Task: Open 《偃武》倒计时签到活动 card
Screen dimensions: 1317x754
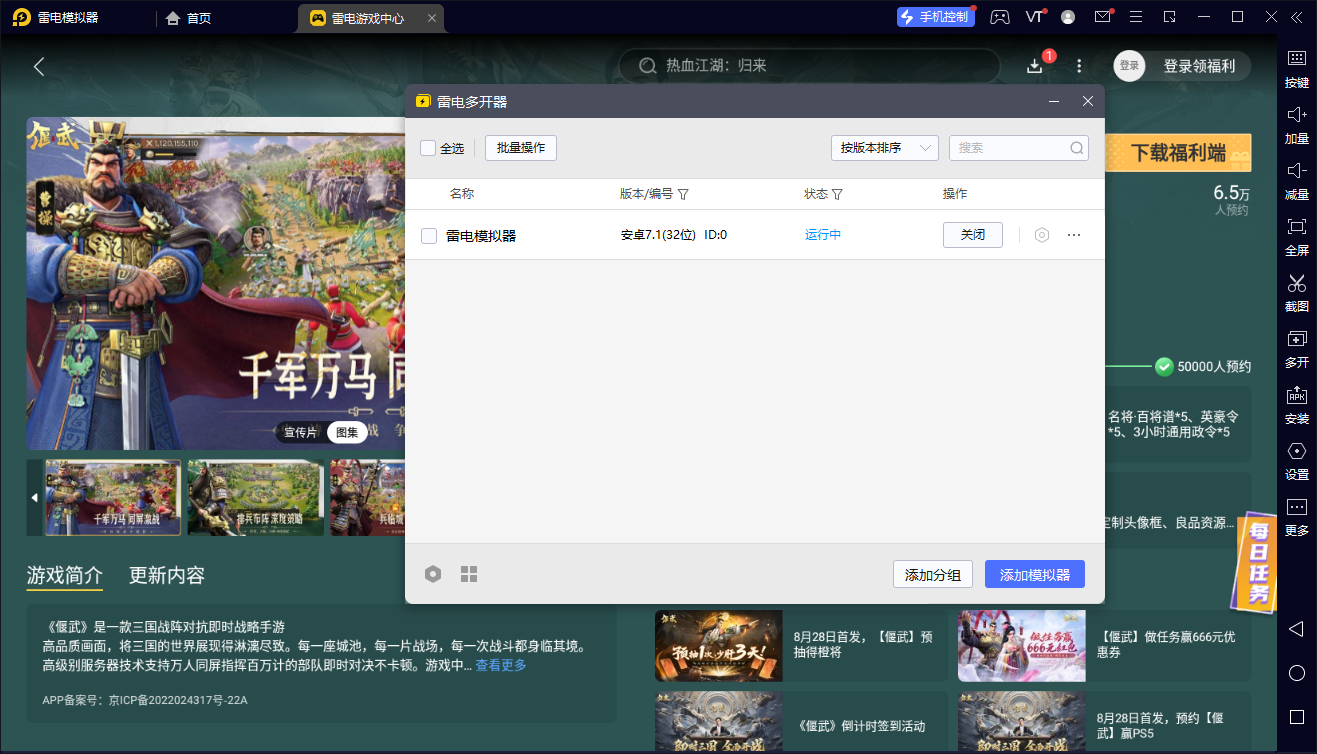Action: [800, 723]
